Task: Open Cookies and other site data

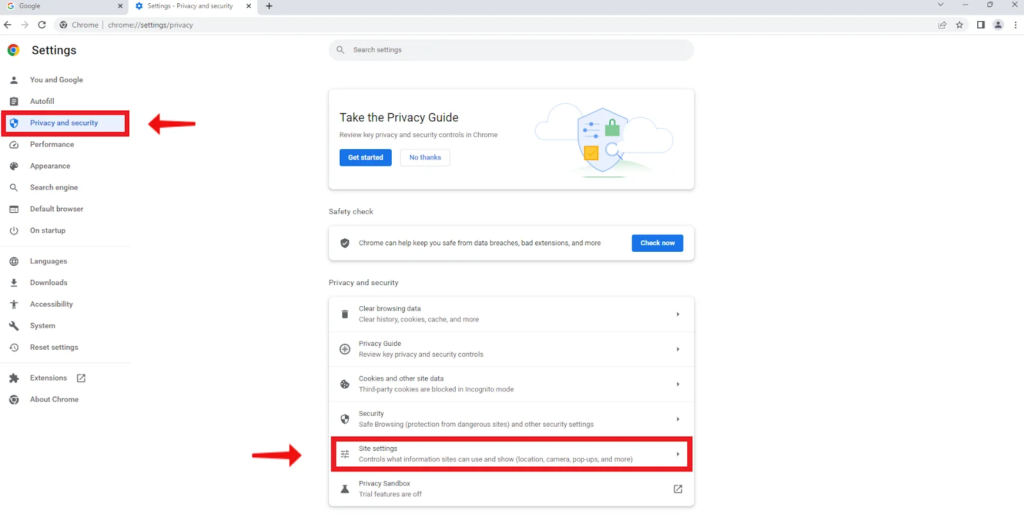Action: [511, 384]
